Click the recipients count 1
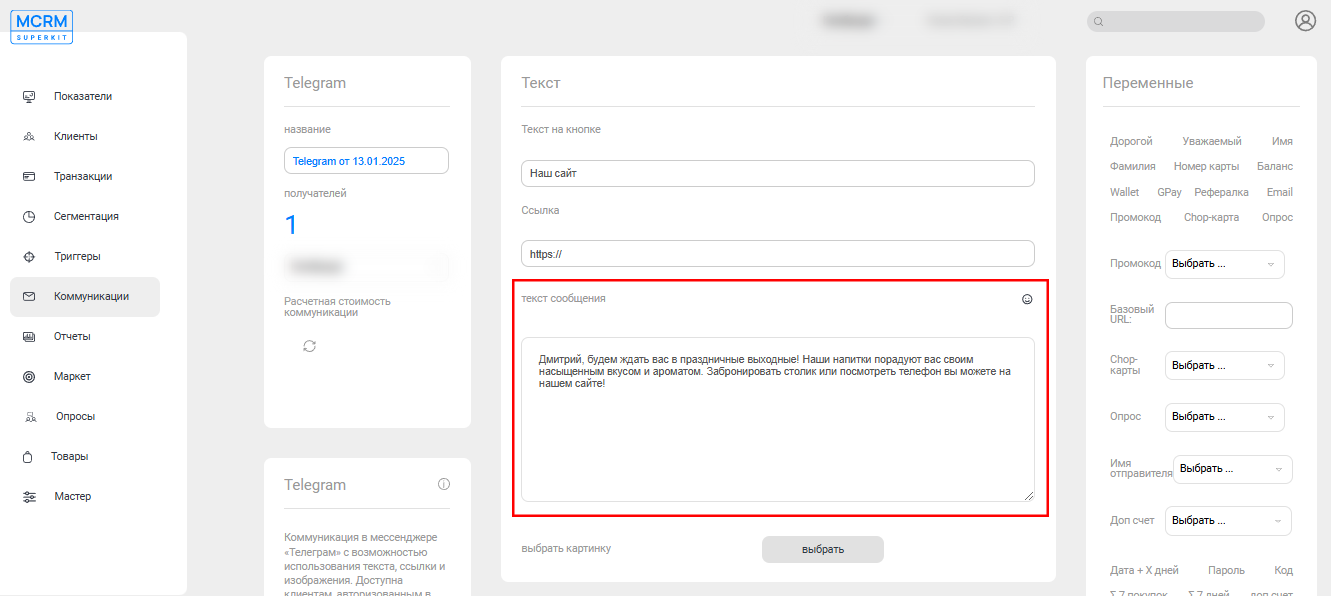1331x596 pixels. coord(291,225)
